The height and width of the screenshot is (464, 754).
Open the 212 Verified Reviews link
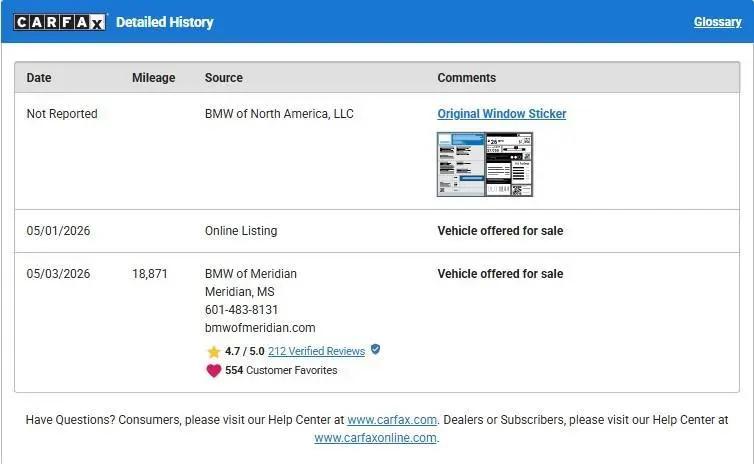click(316, 351)
